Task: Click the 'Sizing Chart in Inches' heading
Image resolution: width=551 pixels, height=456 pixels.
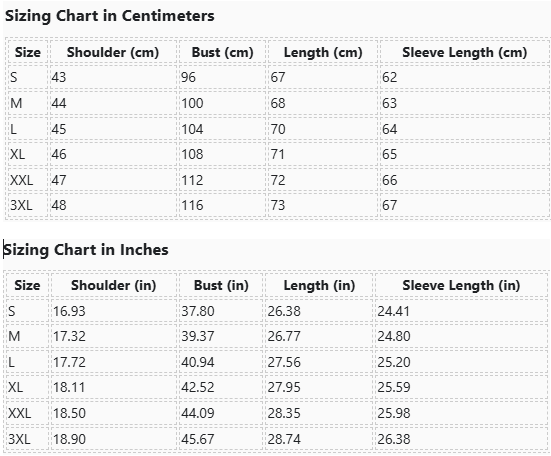Action: click(x=86, y=250)
